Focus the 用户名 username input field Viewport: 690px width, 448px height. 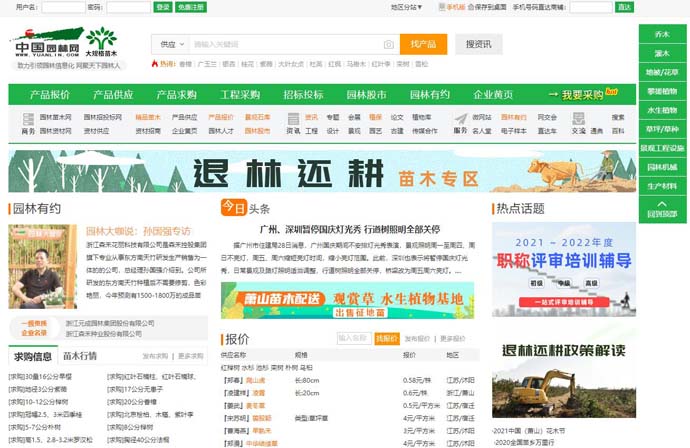click(63, 7)
